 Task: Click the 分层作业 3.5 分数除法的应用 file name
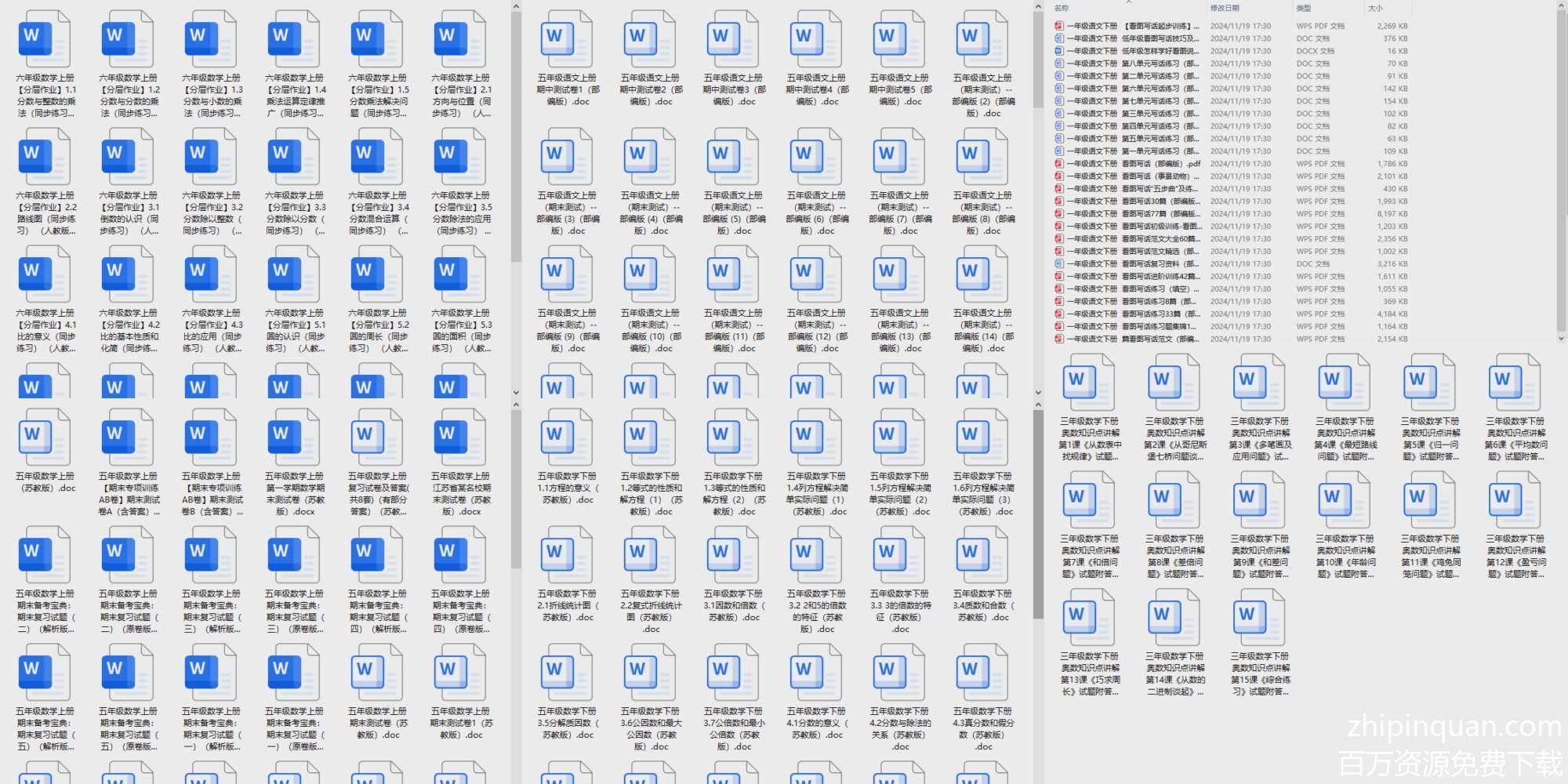point(461,213)
